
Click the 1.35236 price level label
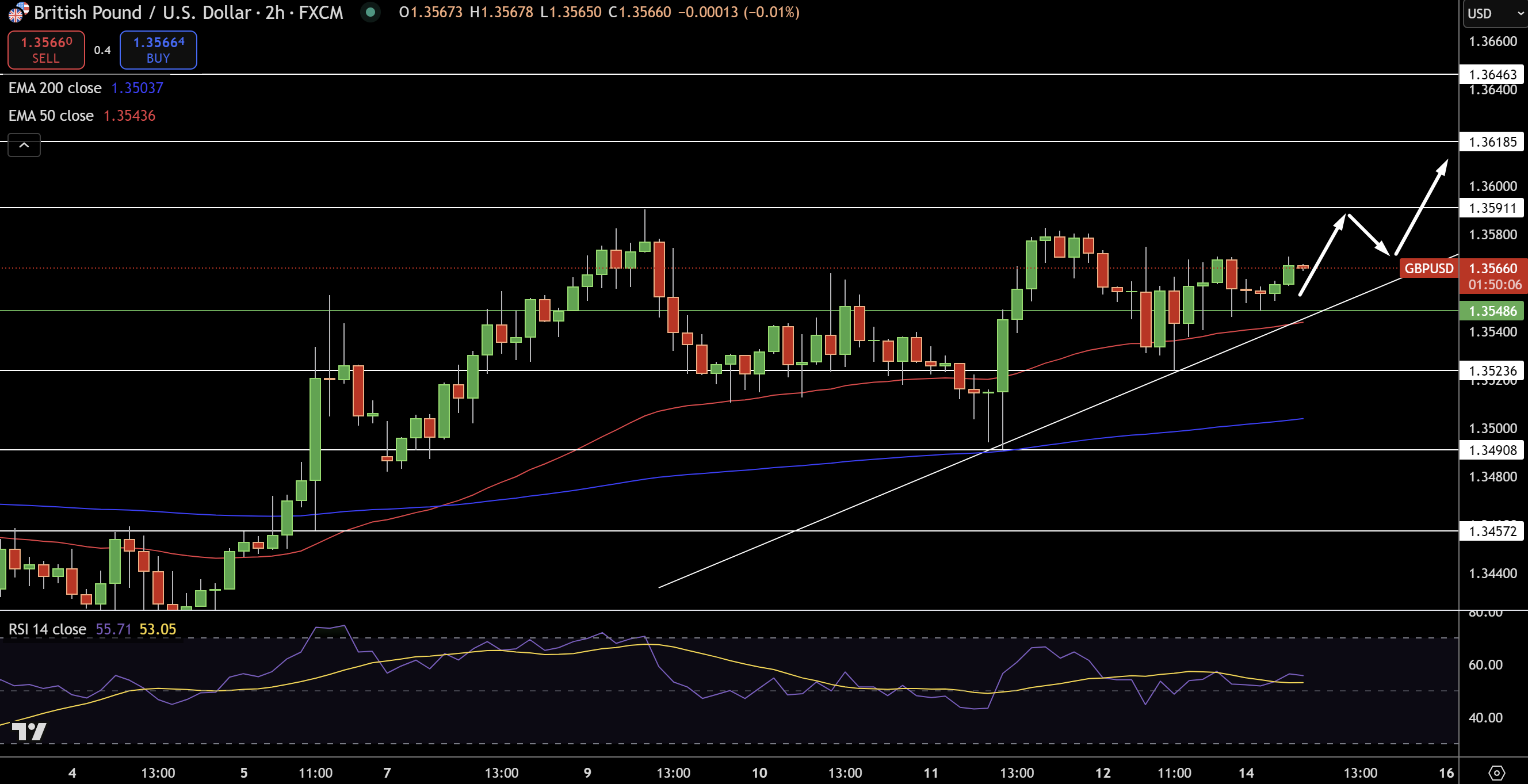(1492, 370)
